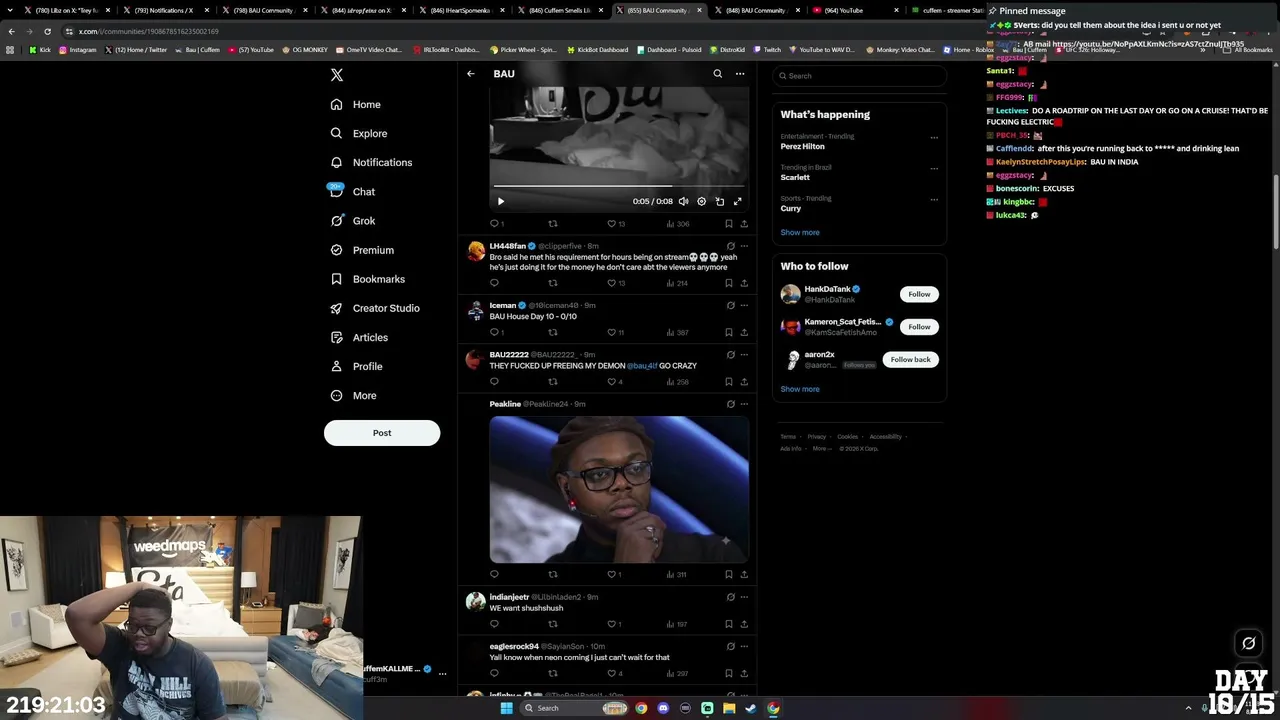Reply to the LH448fan post
The image size is (1280, 720).
(494, 283)
